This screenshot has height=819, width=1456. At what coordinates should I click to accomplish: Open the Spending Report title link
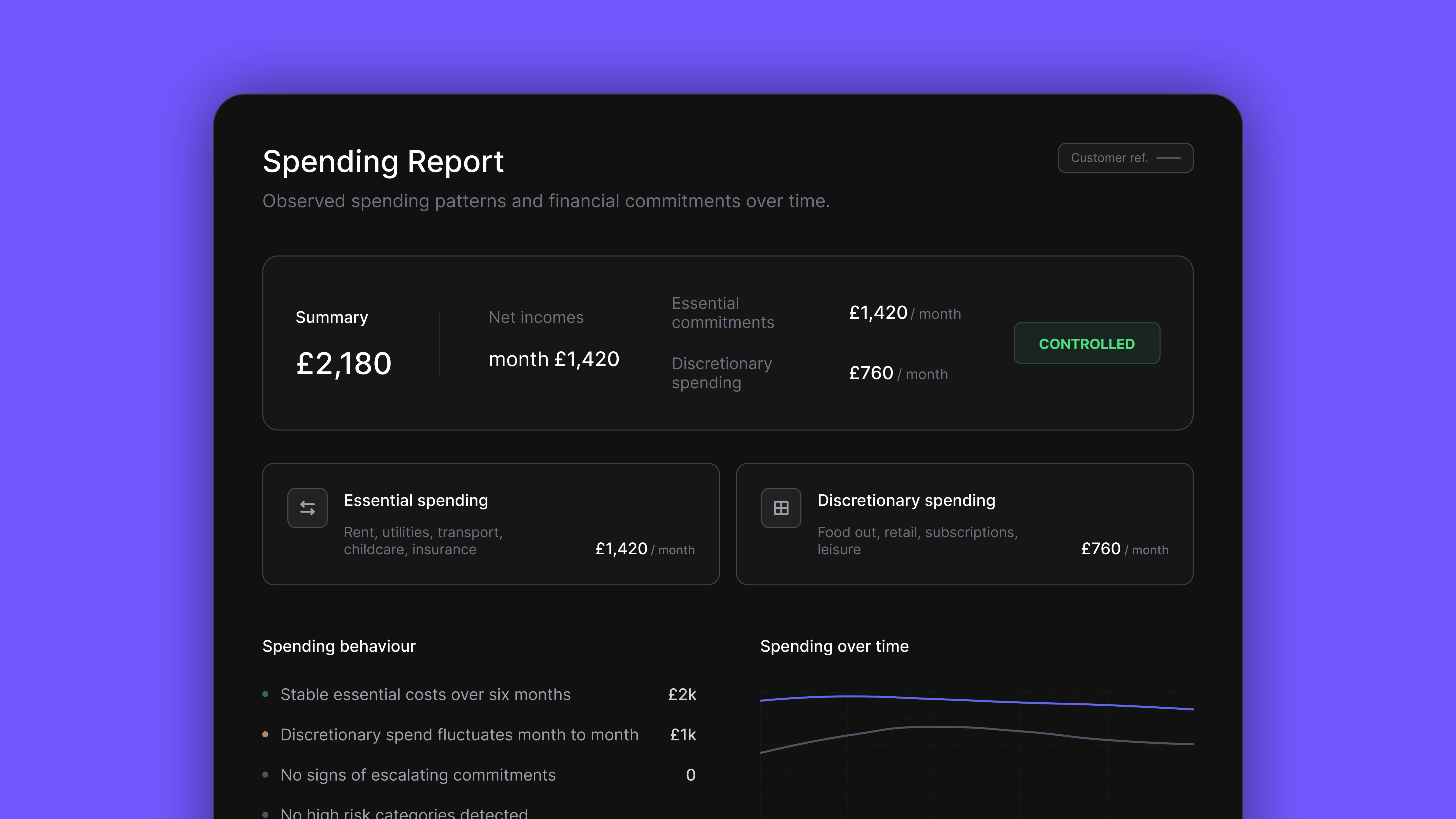click(383, 162)
